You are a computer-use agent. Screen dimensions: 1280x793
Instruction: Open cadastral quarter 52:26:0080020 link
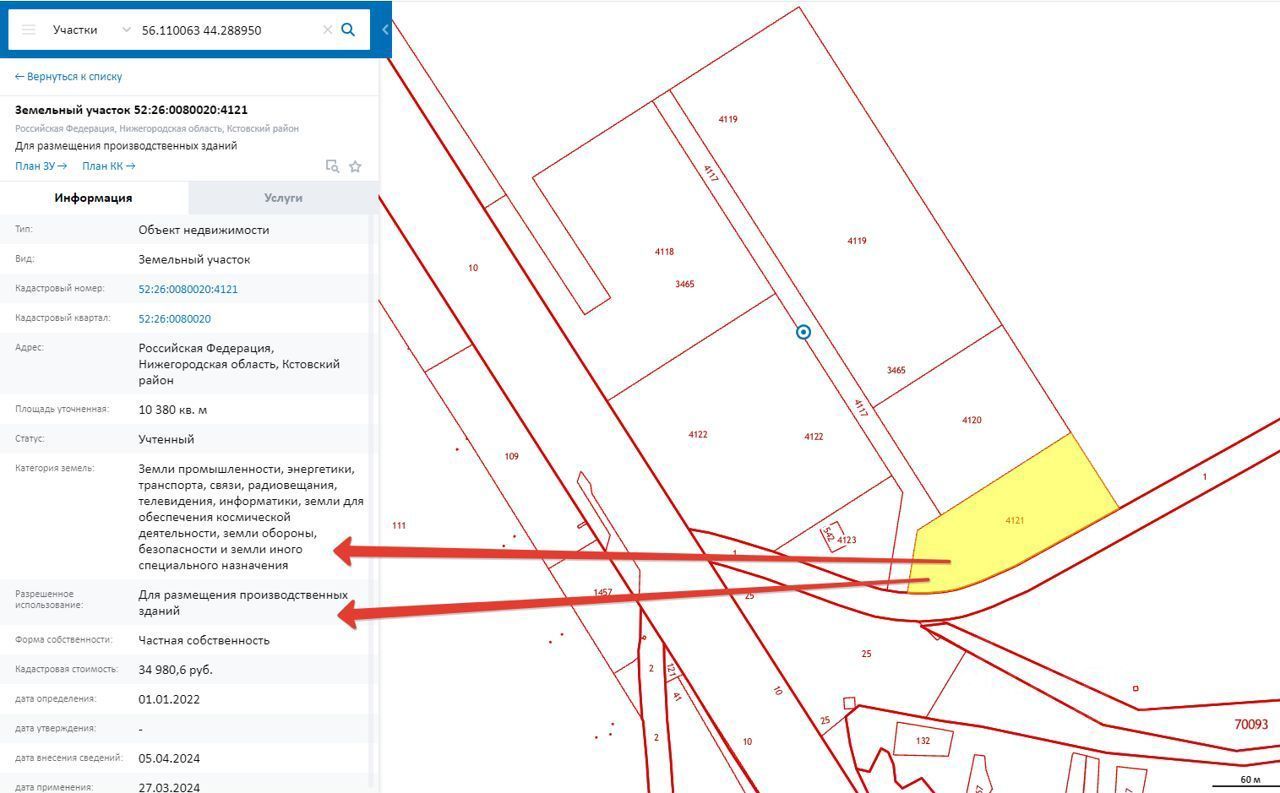(x=175, y=319)
